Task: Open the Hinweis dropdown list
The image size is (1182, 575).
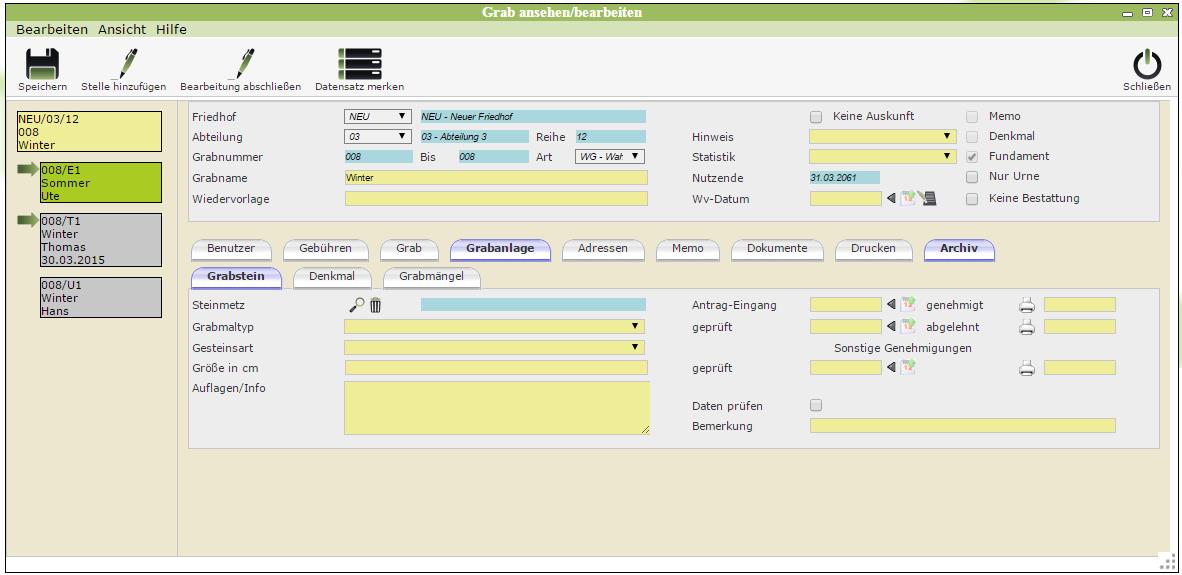Action: pos(947,136)
